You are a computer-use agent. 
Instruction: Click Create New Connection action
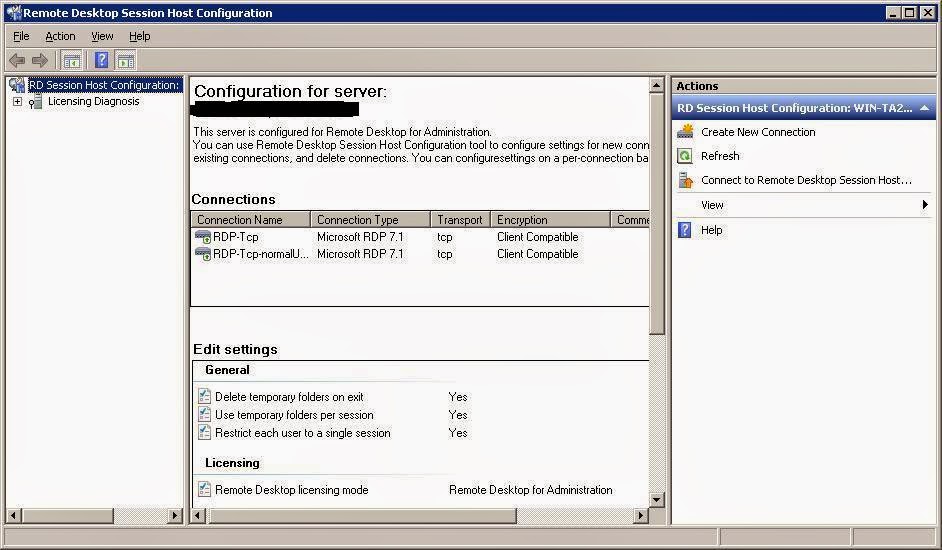(758, 132)
